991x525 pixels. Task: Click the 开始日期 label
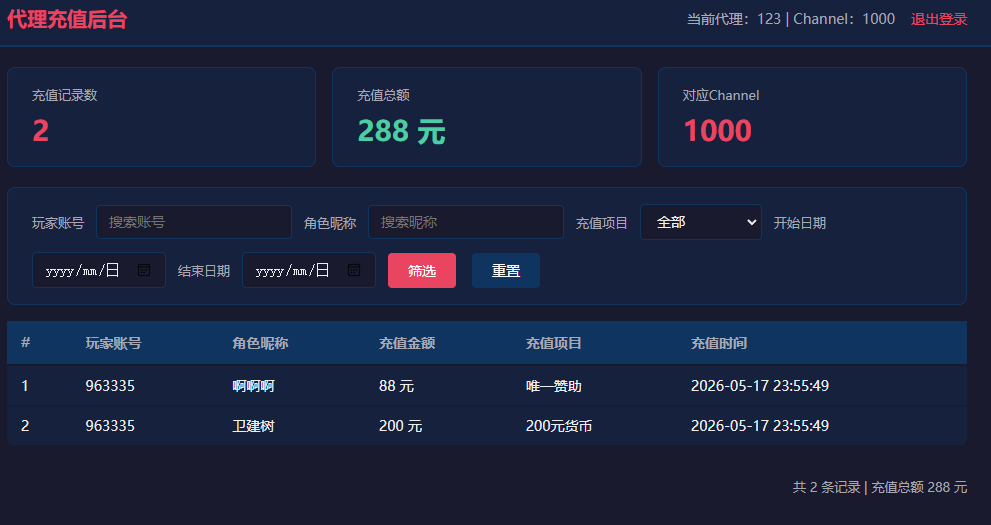click(x=799, y=223)
